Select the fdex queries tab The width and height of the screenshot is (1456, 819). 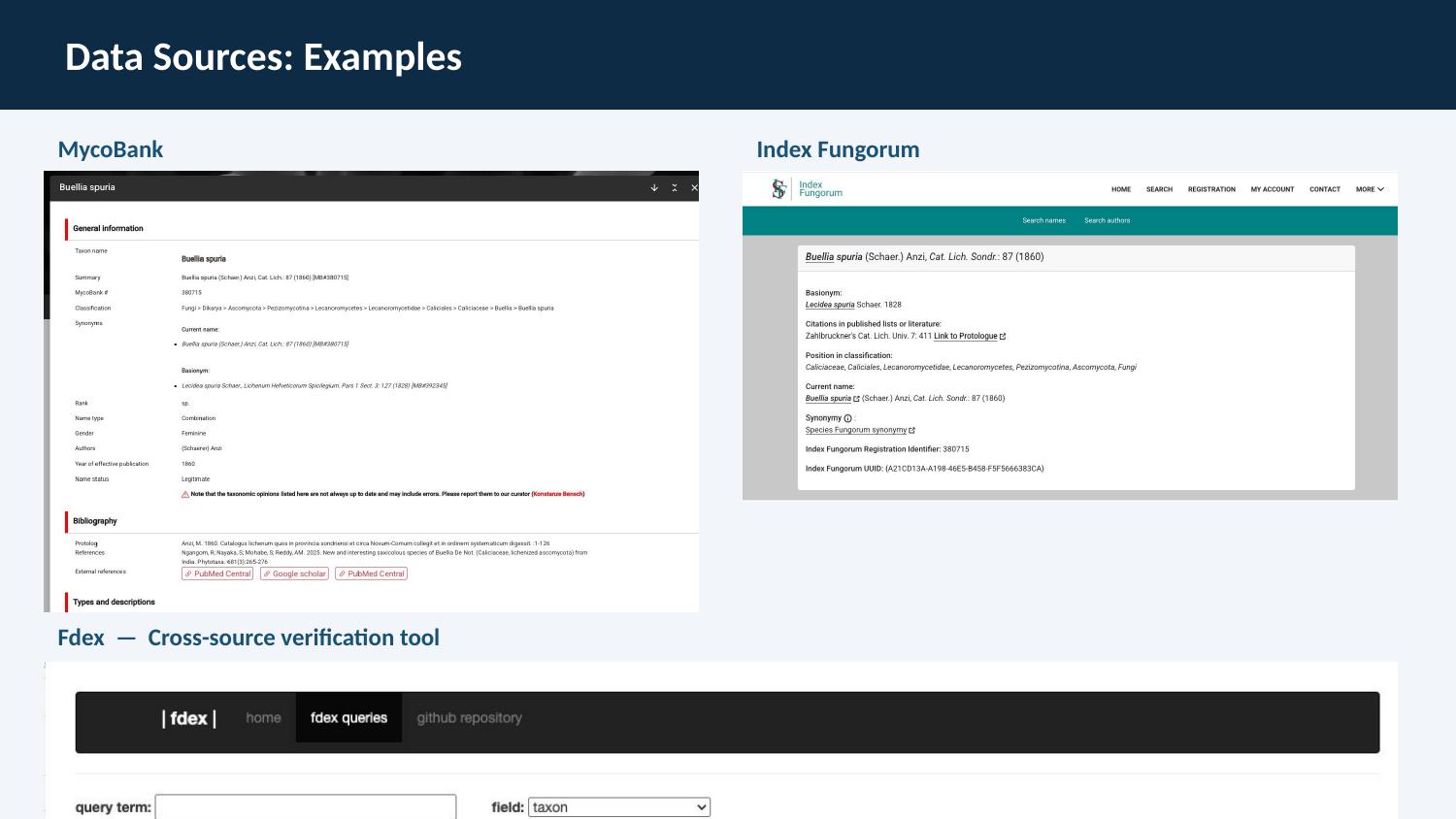tap(348, 718)
